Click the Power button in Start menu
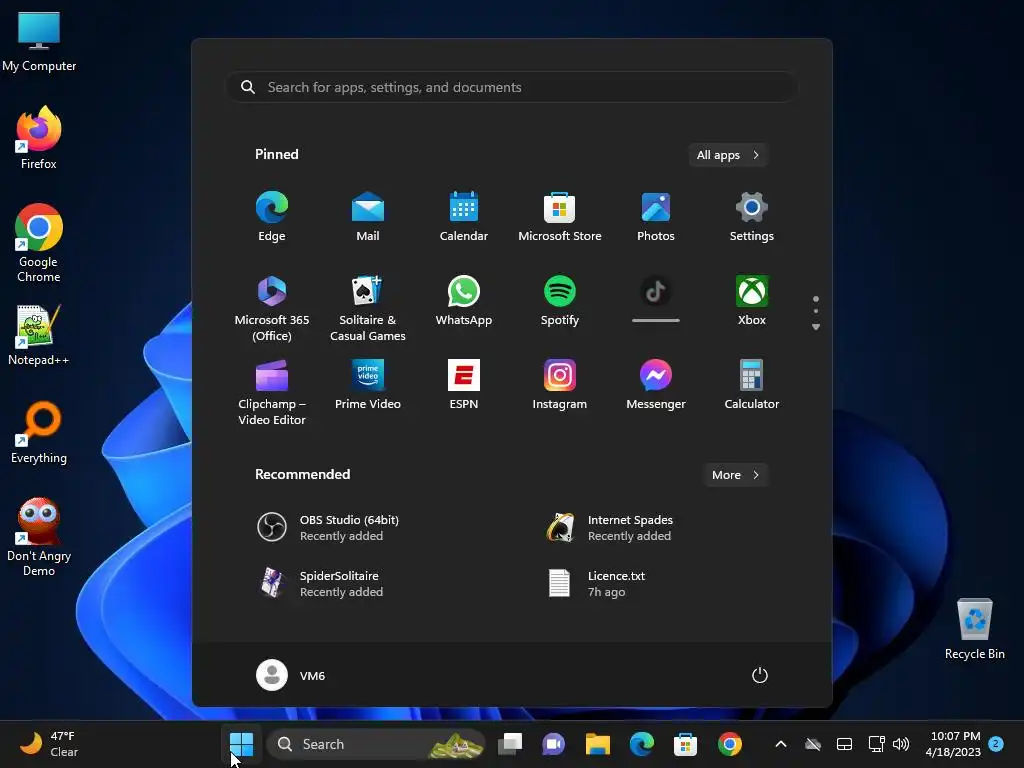 pyautogui.click(x=760, y=675)
